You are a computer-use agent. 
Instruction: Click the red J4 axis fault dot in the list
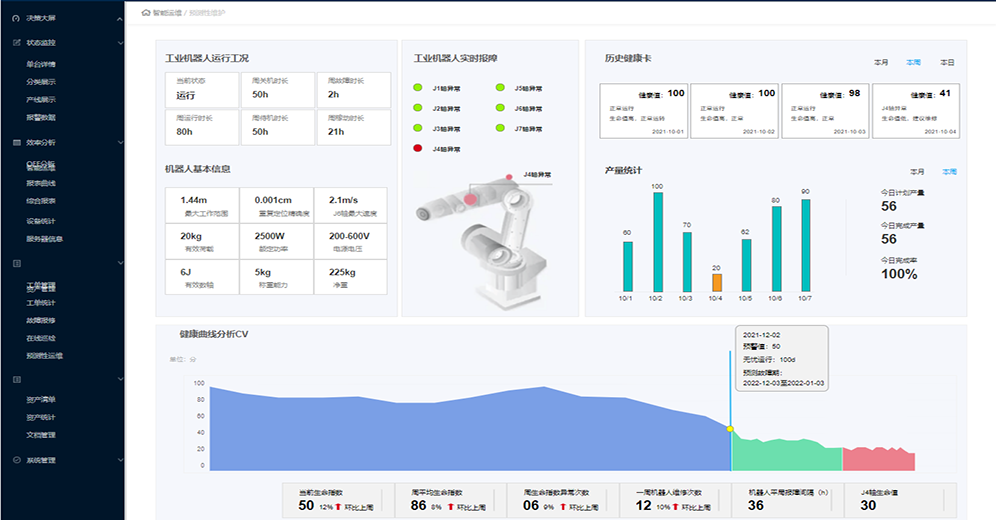tap(418, 148)
